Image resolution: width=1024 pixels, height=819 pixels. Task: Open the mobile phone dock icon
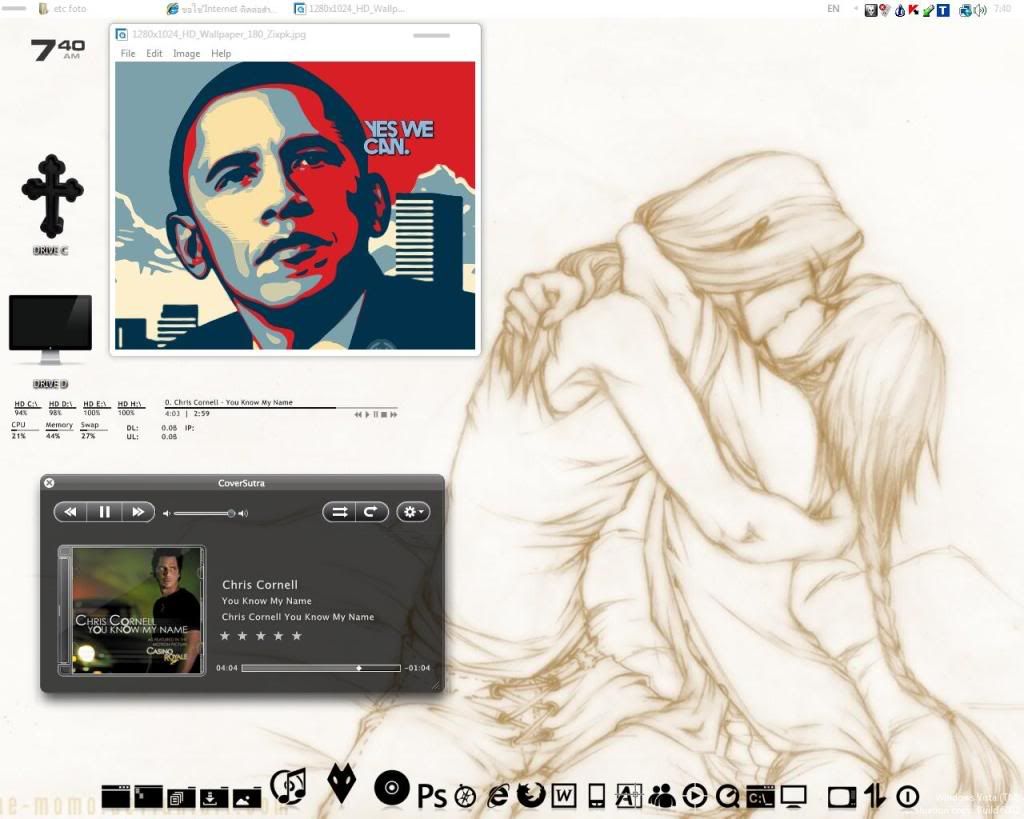596,795
